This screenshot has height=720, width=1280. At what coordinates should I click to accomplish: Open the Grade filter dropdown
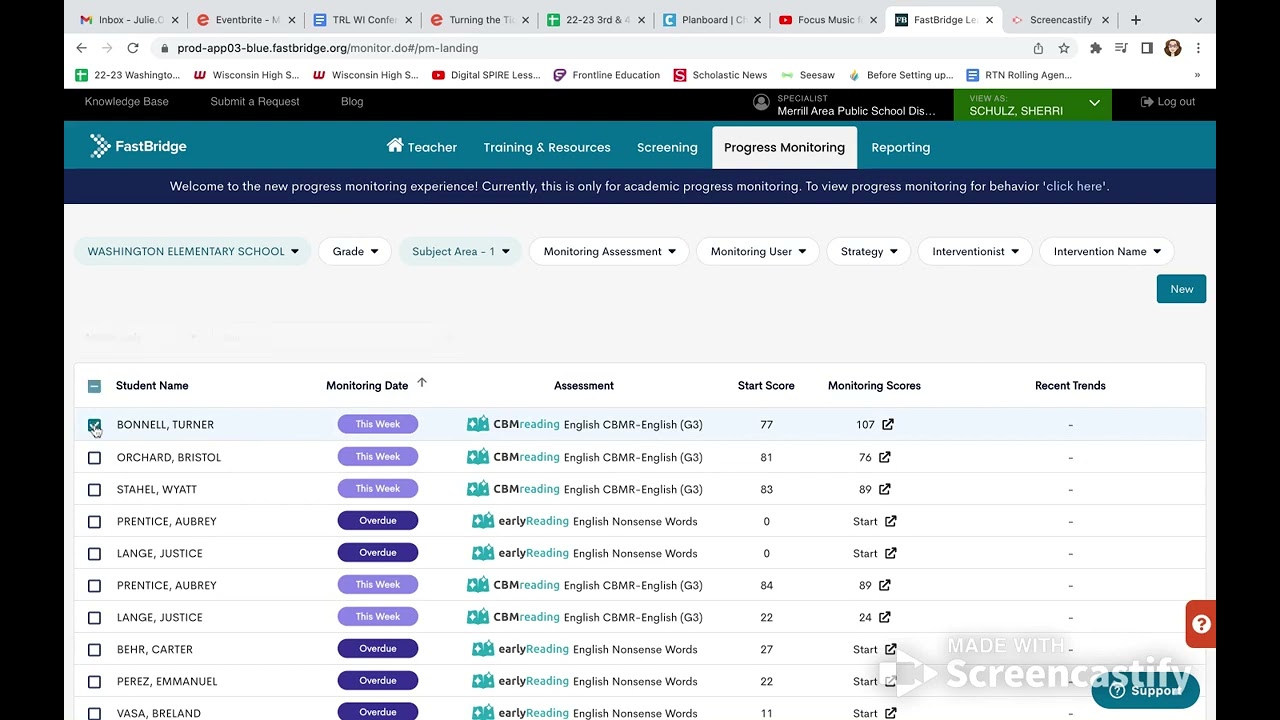[355, 251]
